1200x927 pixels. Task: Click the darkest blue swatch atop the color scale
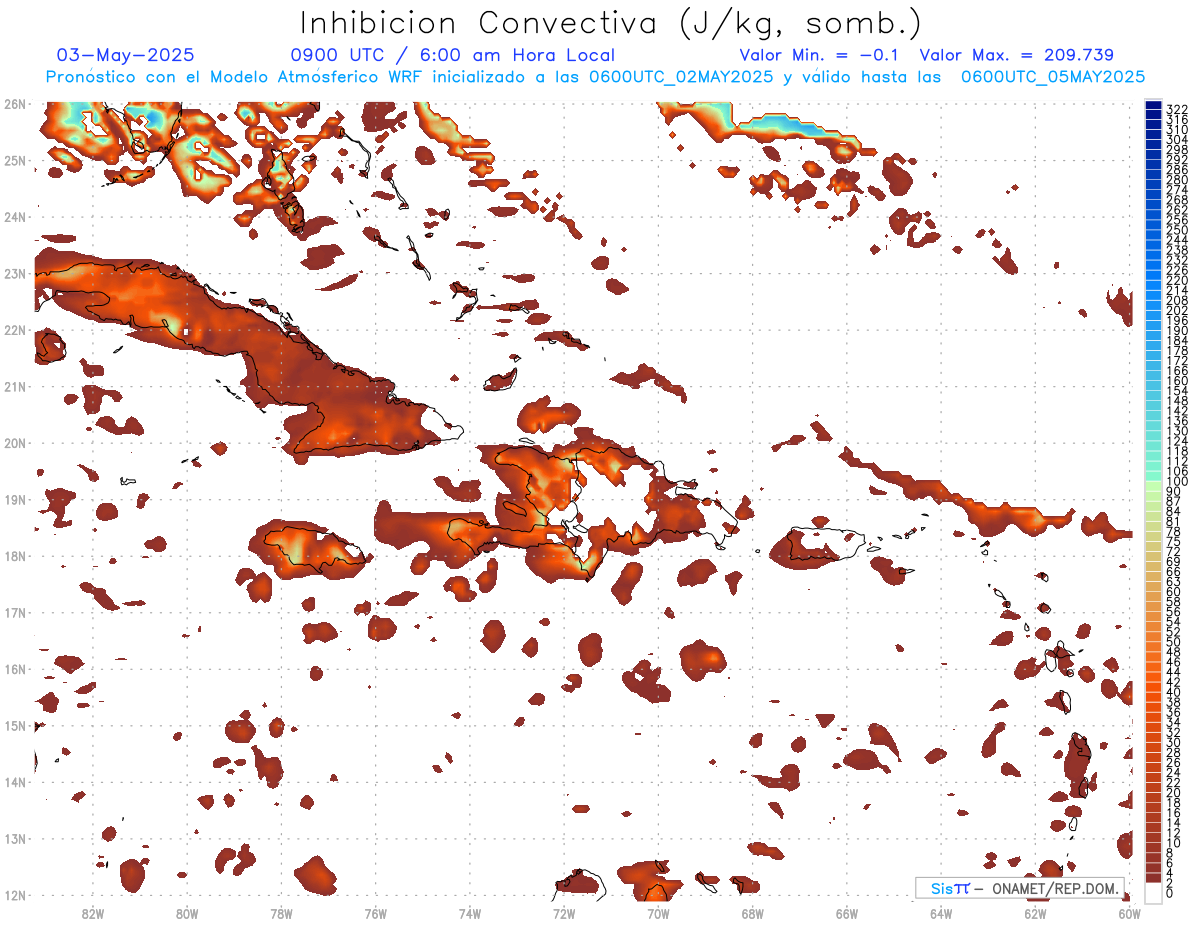[1154, 106]
